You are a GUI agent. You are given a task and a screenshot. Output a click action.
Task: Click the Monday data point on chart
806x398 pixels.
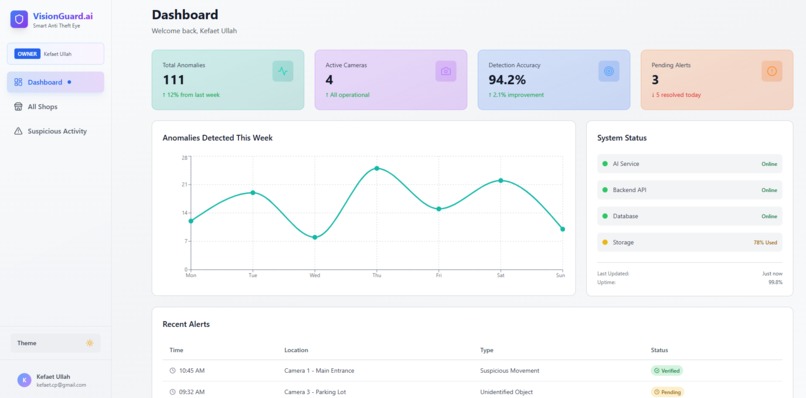(x=191, y=221)
